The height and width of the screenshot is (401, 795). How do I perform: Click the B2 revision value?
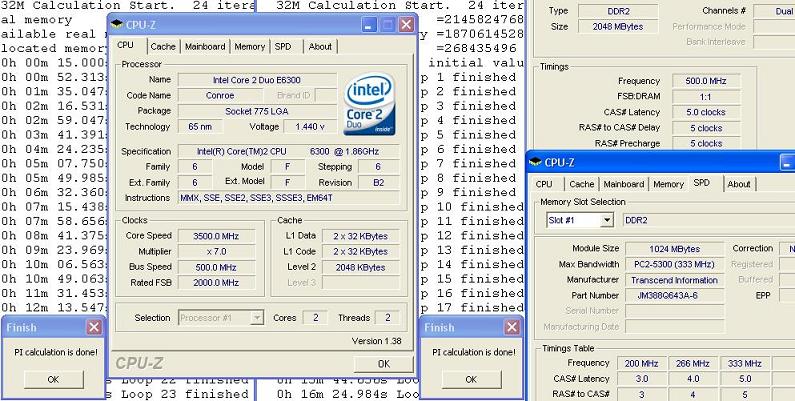click(379, 183)
